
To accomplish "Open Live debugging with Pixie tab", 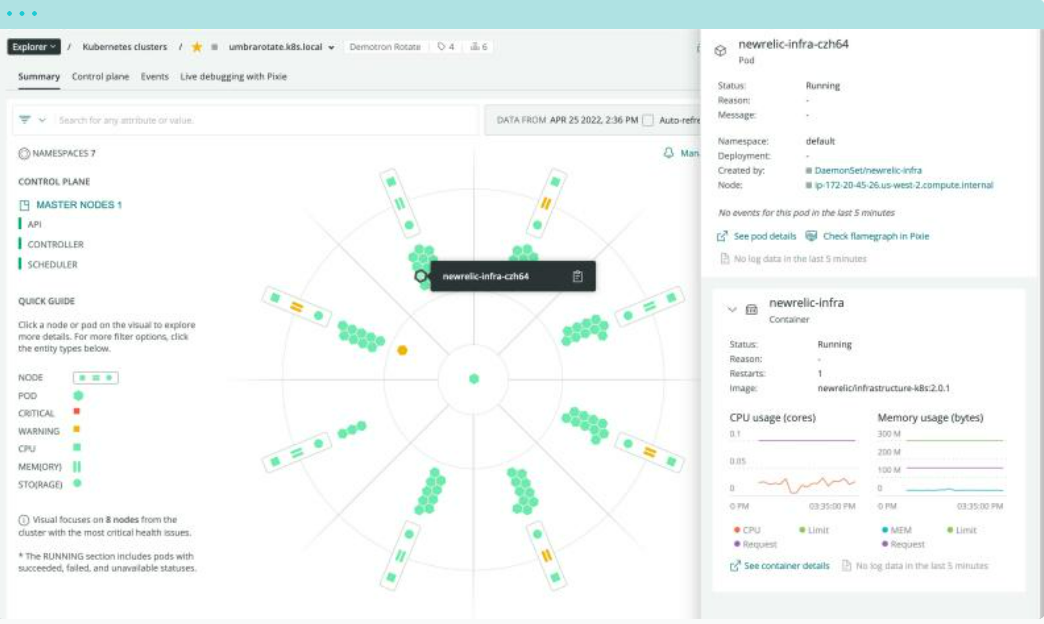I will (x=233, y=77).
